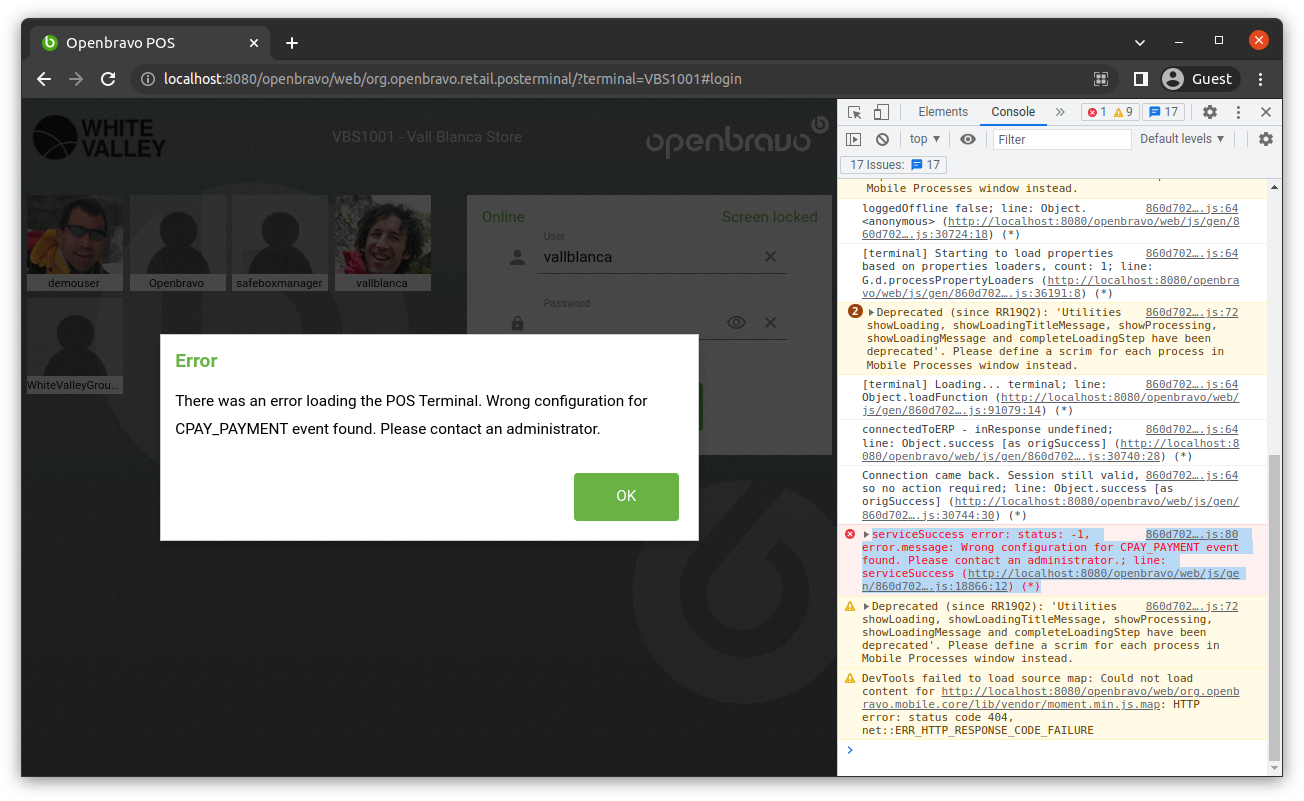
Task: Select the Openbravo POS browser tab
Action: (150, 43)
